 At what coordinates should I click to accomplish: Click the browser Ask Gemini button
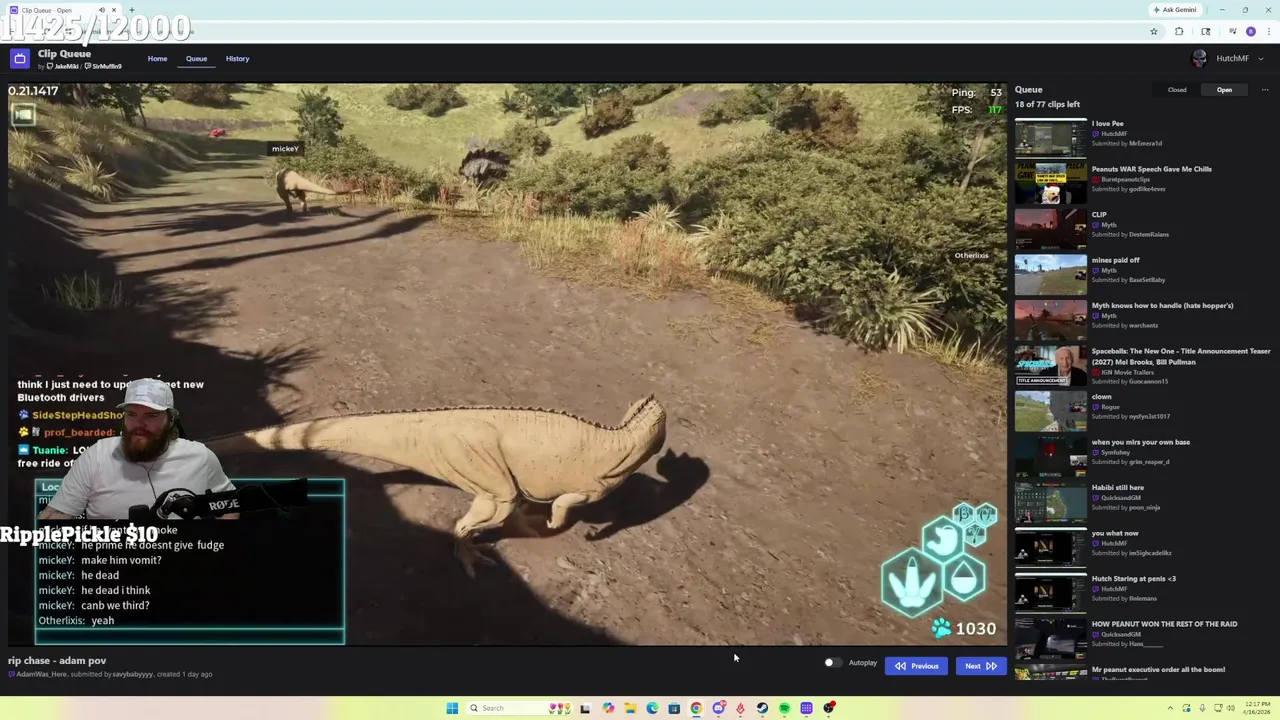point(1175,10)
